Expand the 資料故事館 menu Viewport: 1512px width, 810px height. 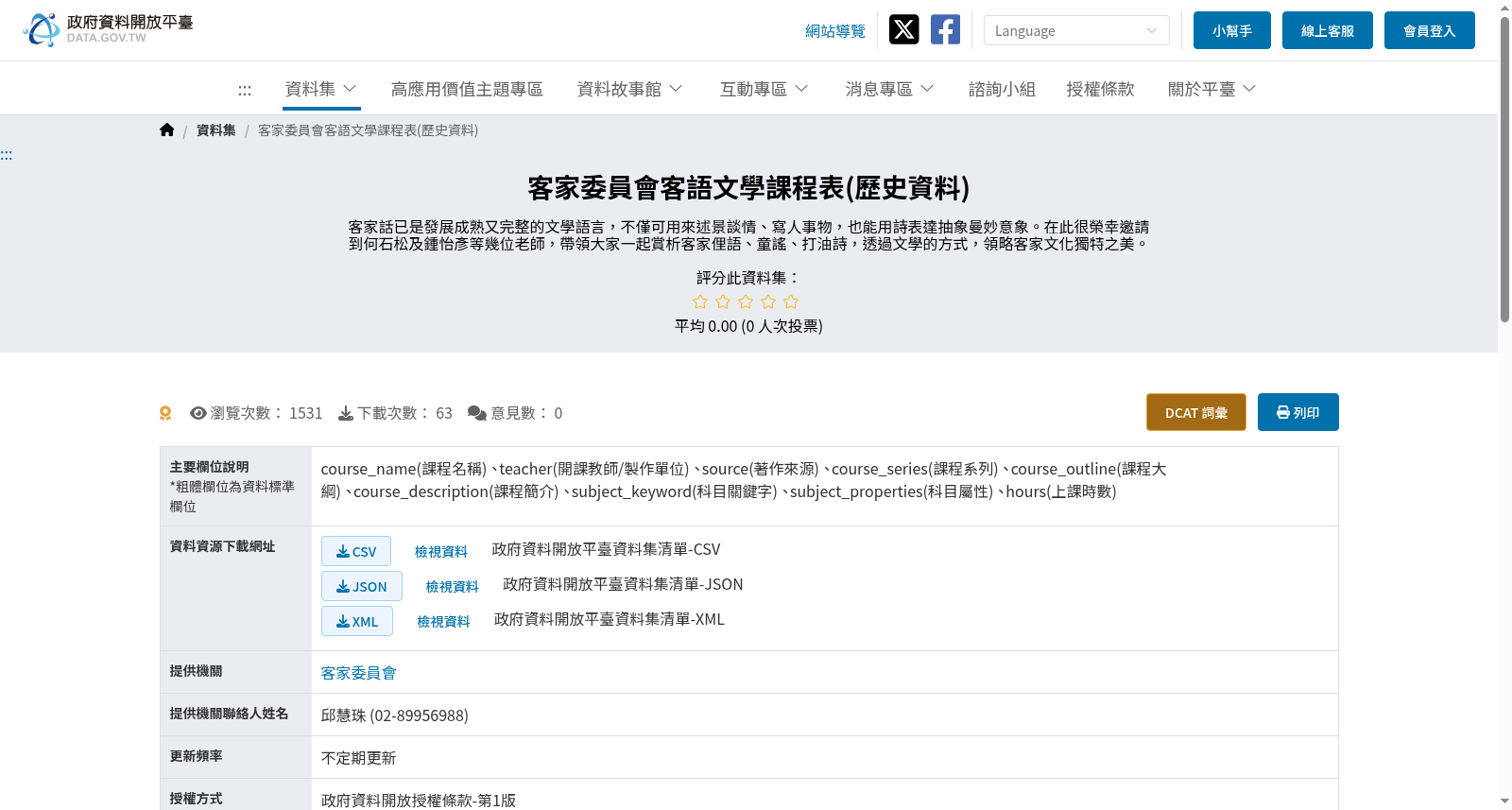point(630,89)
